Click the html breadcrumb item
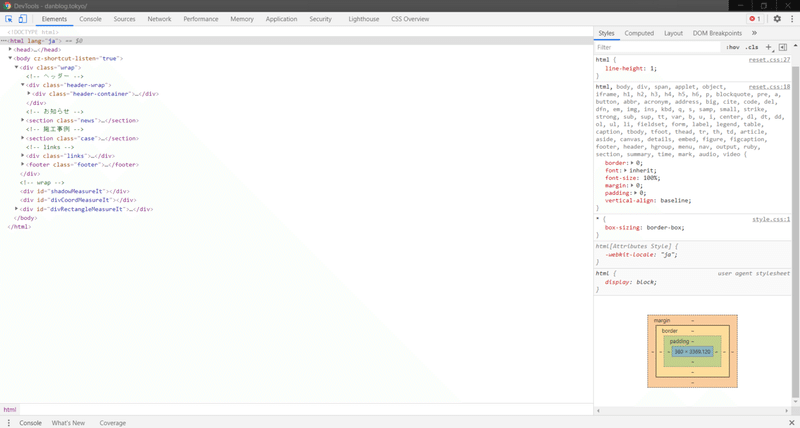The image size is (800, 428). [x=10, y=409]
